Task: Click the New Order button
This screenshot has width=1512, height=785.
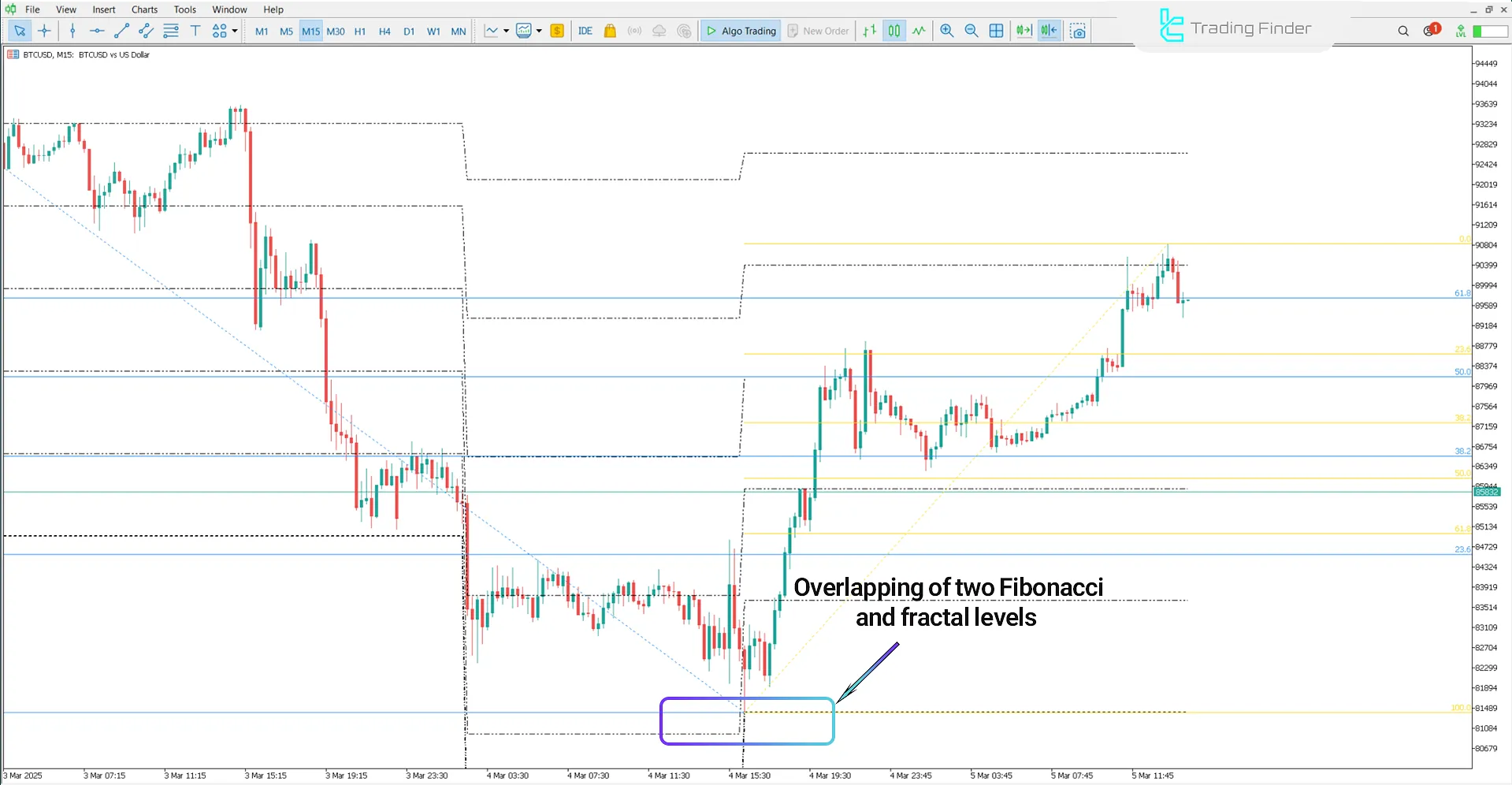Action: point(818,31)
